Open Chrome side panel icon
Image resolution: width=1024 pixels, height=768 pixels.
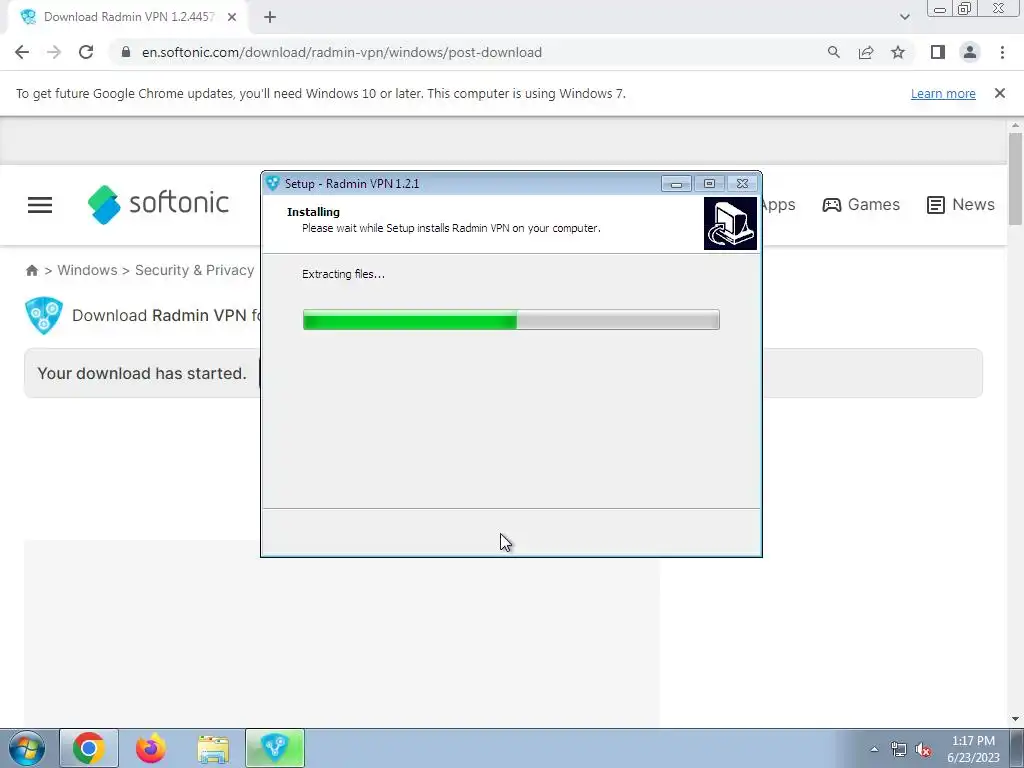click(938, 52)
